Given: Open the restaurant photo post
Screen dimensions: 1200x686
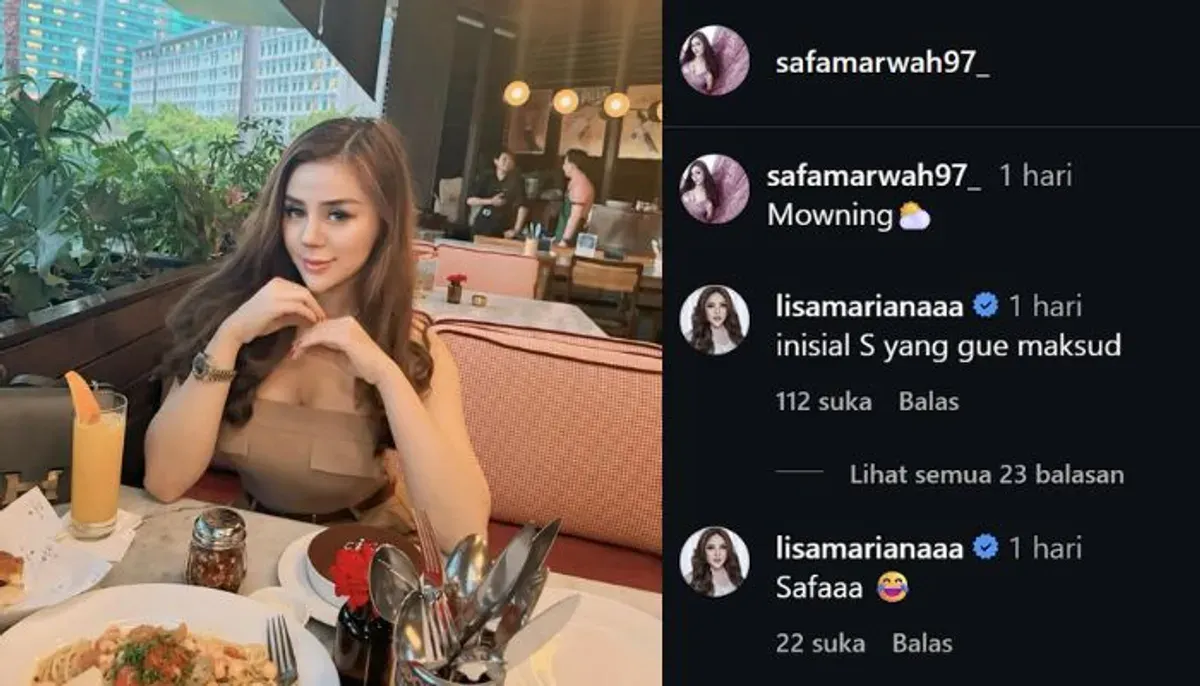Looking at the screenshot, I should tap(331, 343).
